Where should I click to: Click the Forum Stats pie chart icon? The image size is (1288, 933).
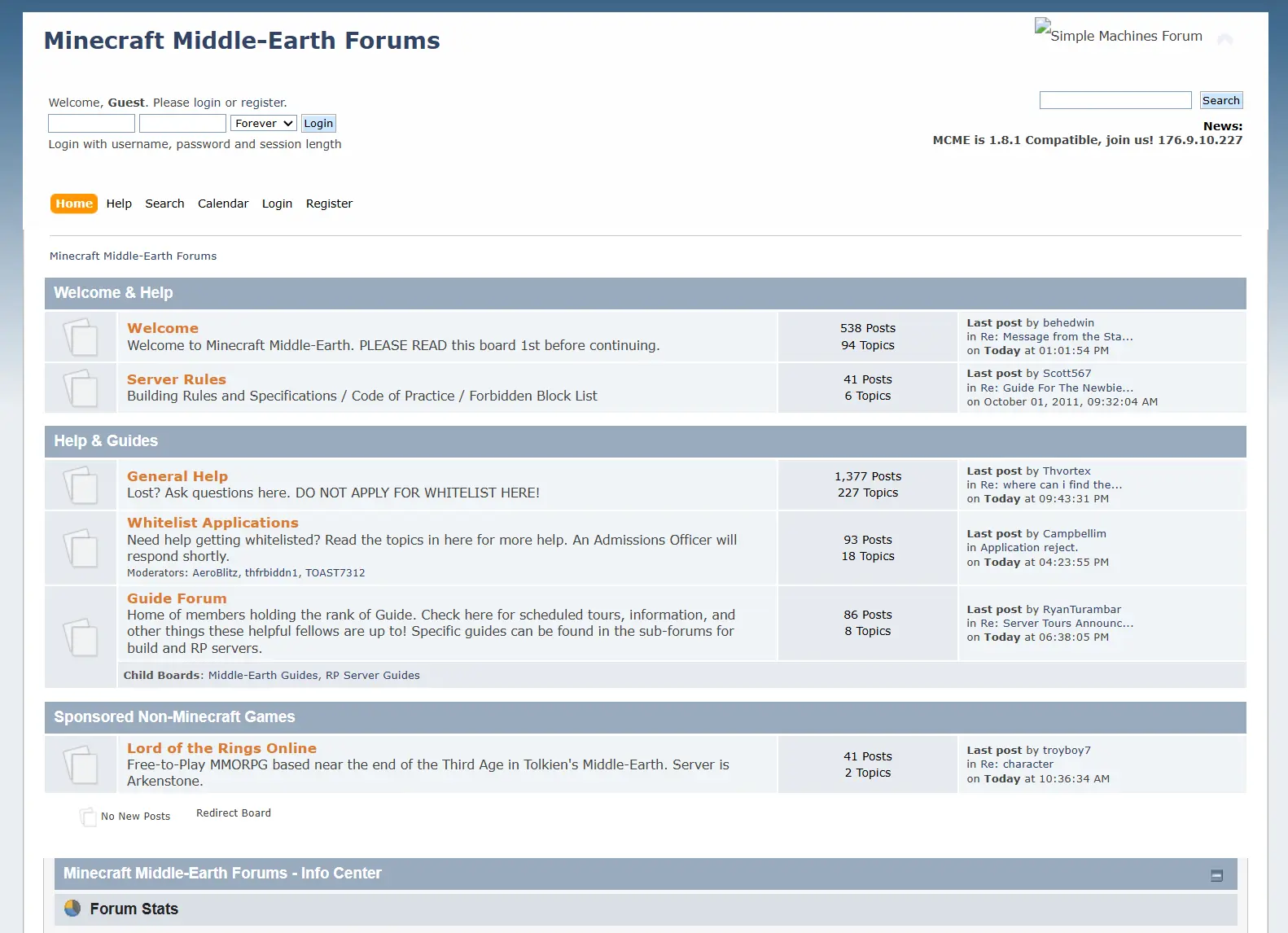(x=72, y=909)
